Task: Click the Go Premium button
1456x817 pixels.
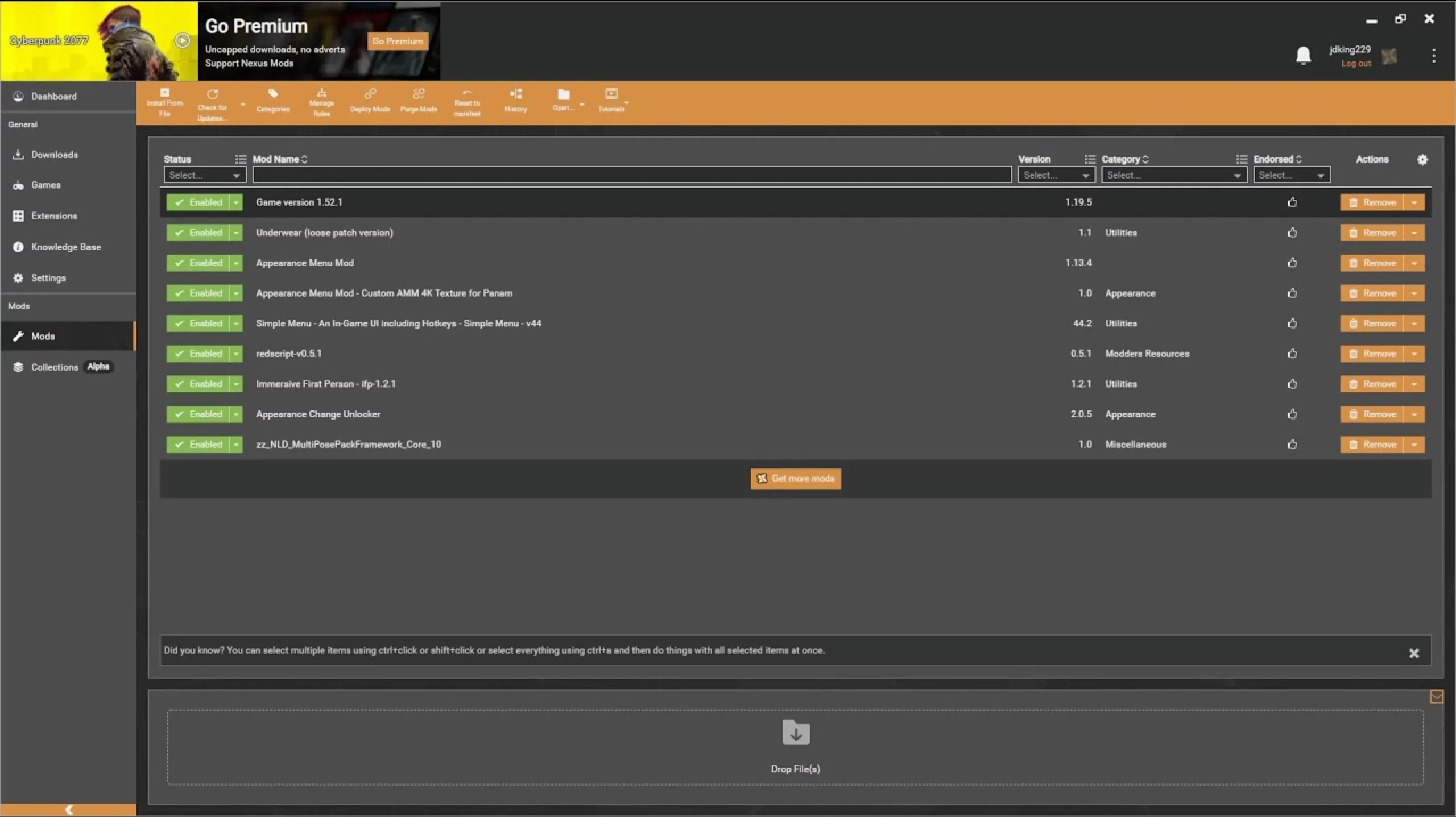Action: [x=398, y=41]
